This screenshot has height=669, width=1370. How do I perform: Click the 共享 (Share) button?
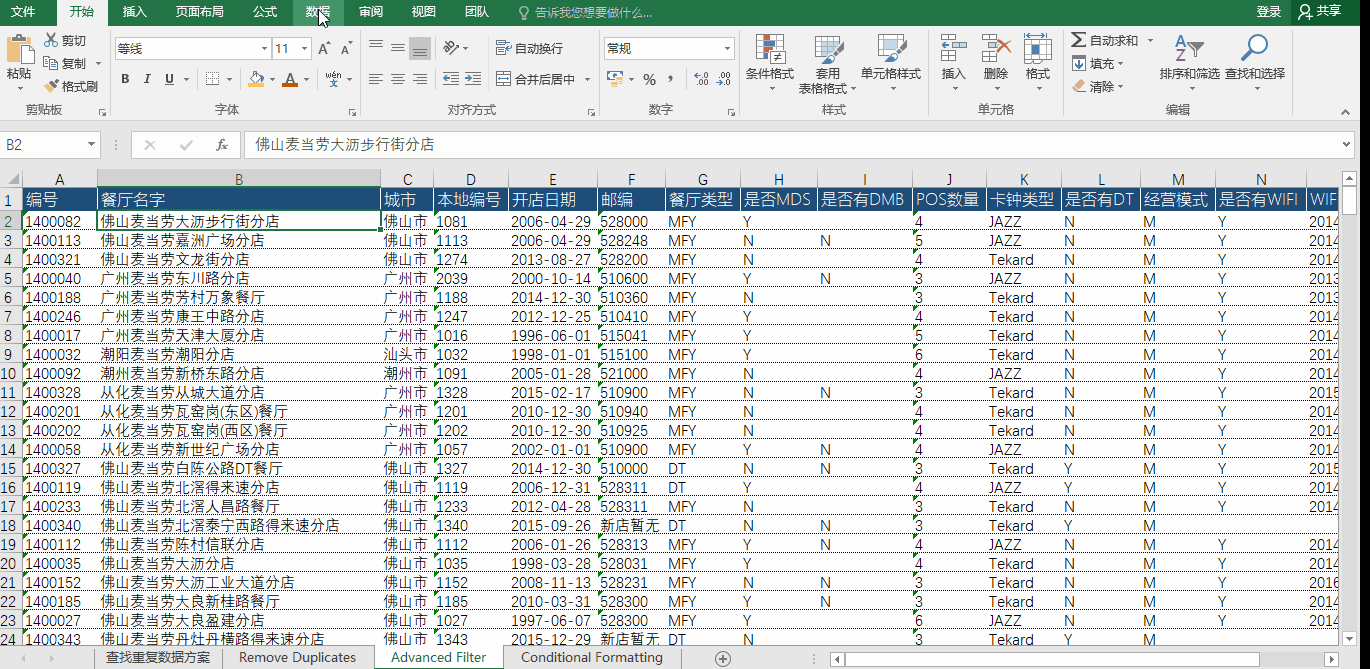[1320, 11]
